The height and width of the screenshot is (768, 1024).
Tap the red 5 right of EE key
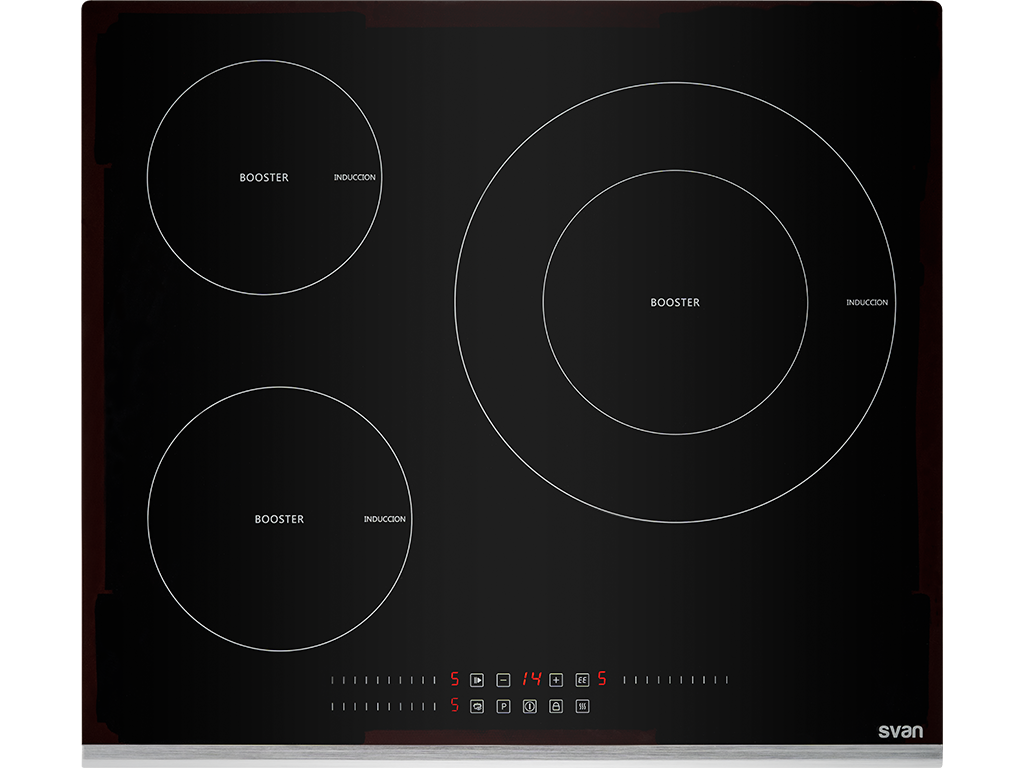click(602, 679)
